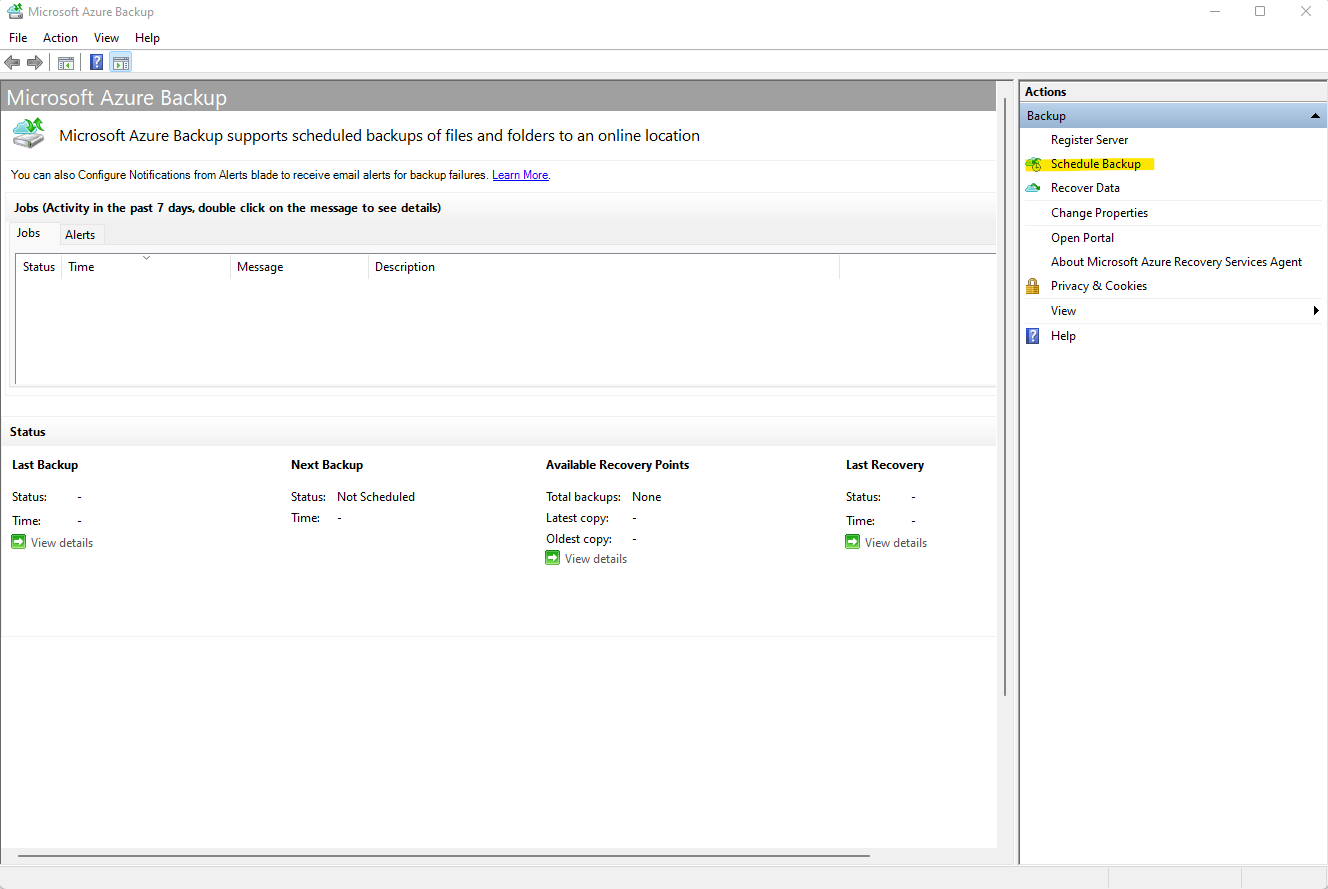
Task: Minimize the Microsoft Azure Backup window
Action: click(x=1214, y=12)
